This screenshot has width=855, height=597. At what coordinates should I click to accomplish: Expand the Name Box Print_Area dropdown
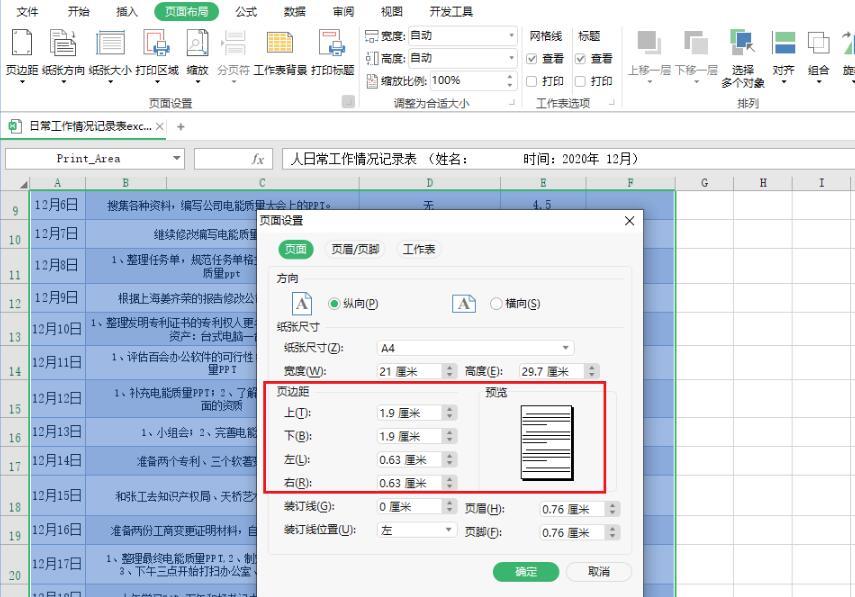point(177,158)
